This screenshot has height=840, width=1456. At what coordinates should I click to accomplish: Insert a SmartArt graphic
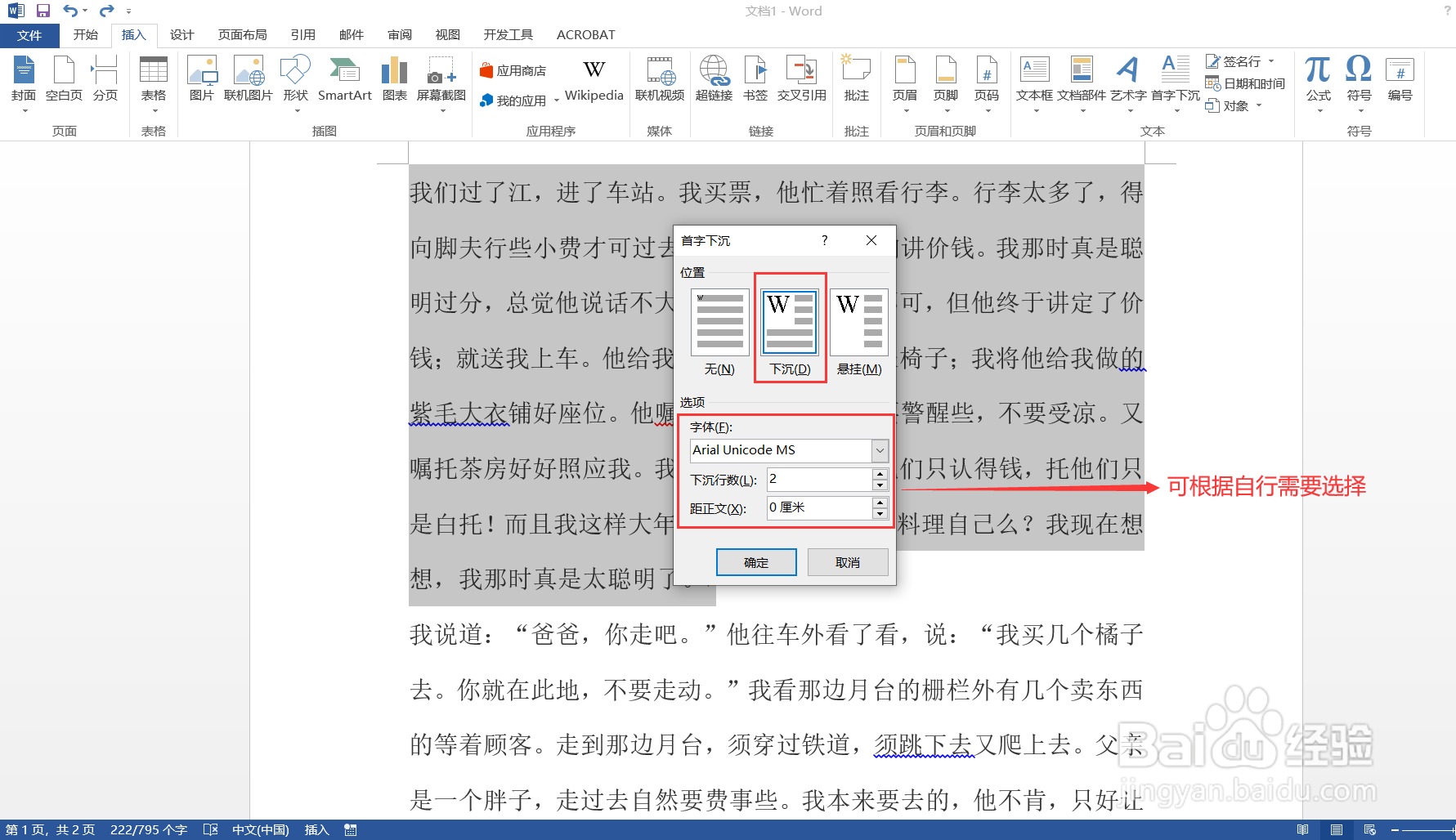(344, 79)
